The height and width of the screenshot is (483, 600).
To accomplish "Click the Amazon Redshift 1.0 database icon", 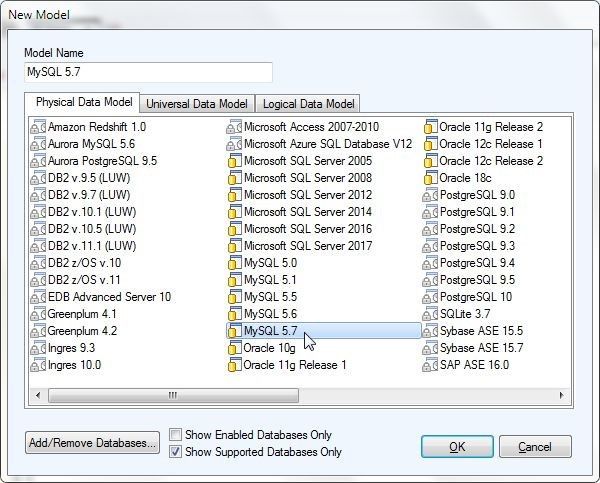I will click(x=38, y=127).
